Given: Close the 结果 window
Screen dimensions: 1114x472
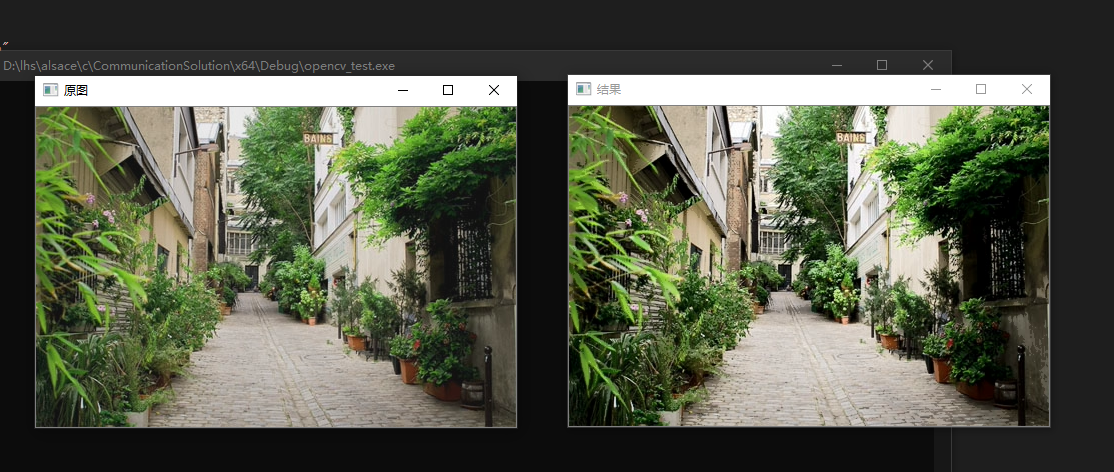Looking at the screenshot, I should coord(1027,90).
